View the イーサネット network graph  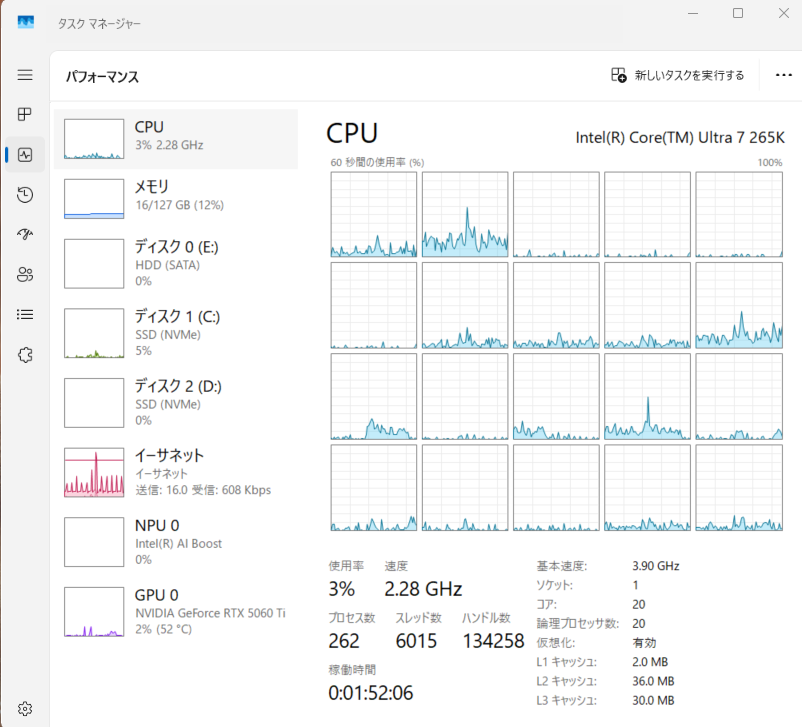coord(176,472)
